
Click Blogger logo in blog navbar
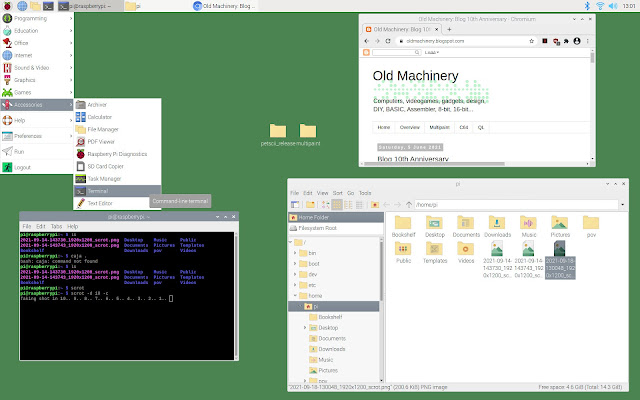(366, 52)
